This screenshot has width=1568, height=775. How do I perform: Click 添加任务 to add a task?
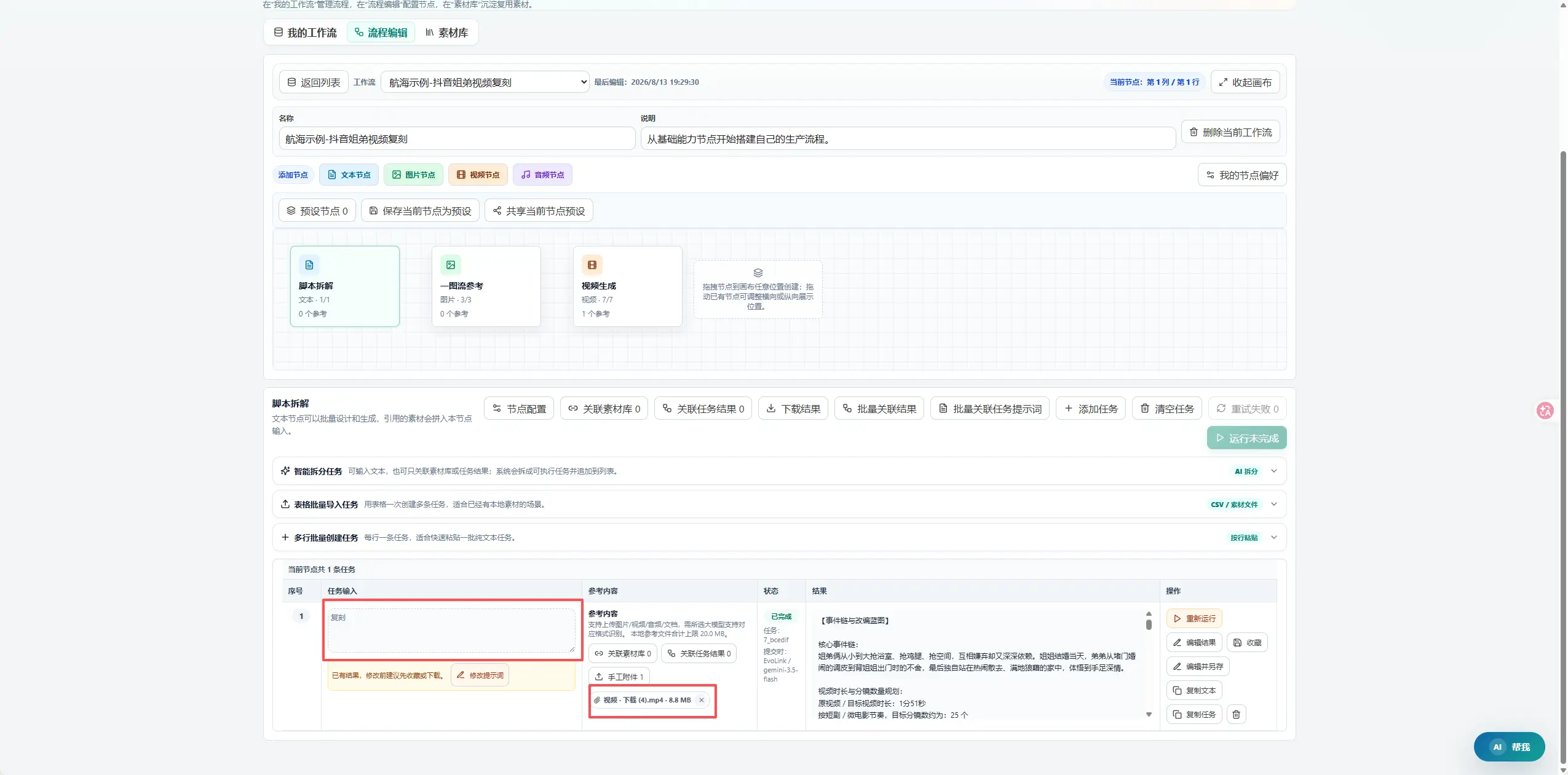coord(1091,409)
